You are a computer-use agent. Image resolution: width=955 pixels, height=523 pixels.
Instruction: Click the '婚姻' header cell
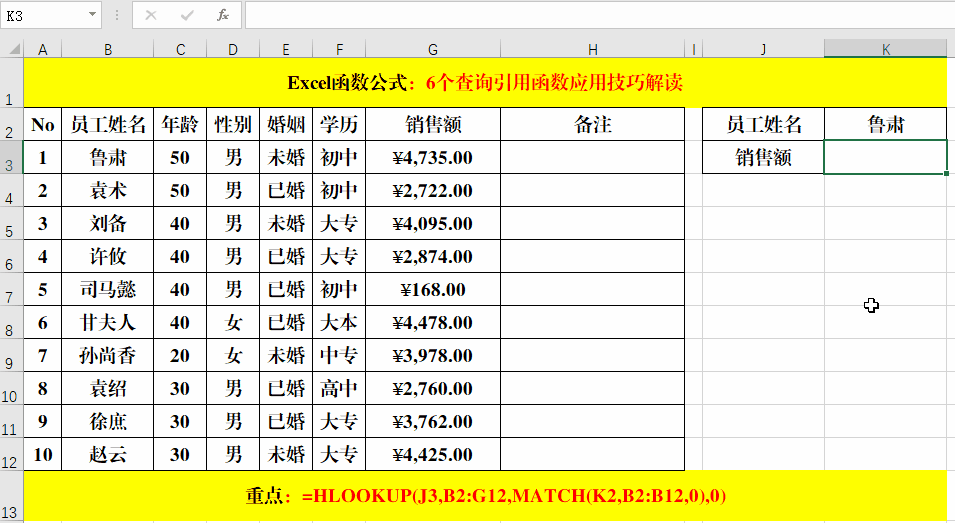pos(286,125)
